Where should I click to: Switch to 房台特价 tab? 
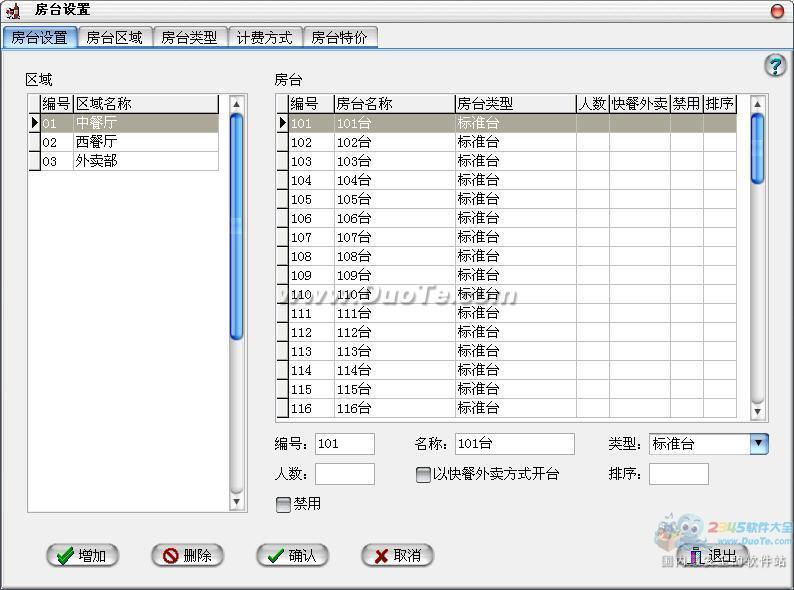click(339, 38)
